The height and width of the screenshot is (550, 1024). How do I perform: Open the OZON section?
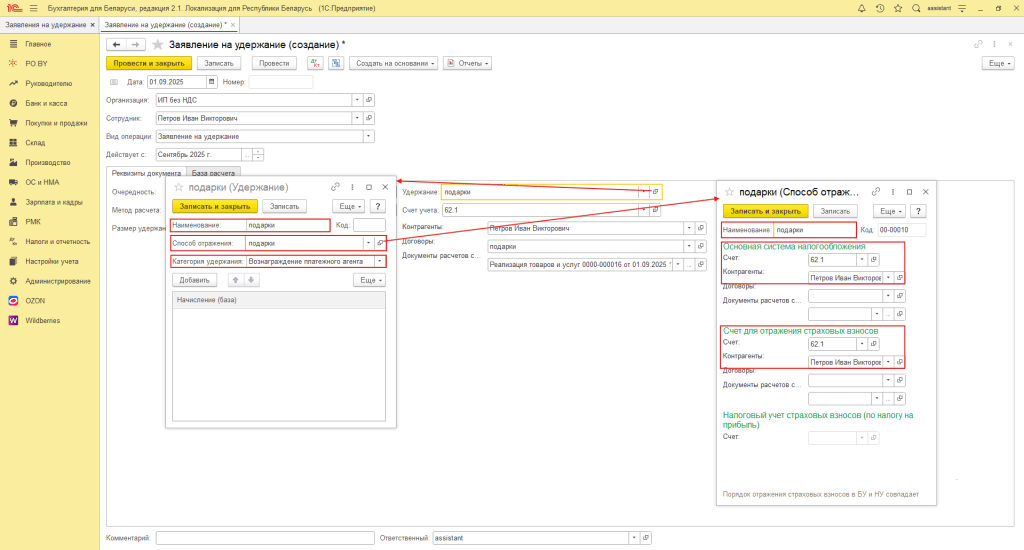tap(35, 300)
